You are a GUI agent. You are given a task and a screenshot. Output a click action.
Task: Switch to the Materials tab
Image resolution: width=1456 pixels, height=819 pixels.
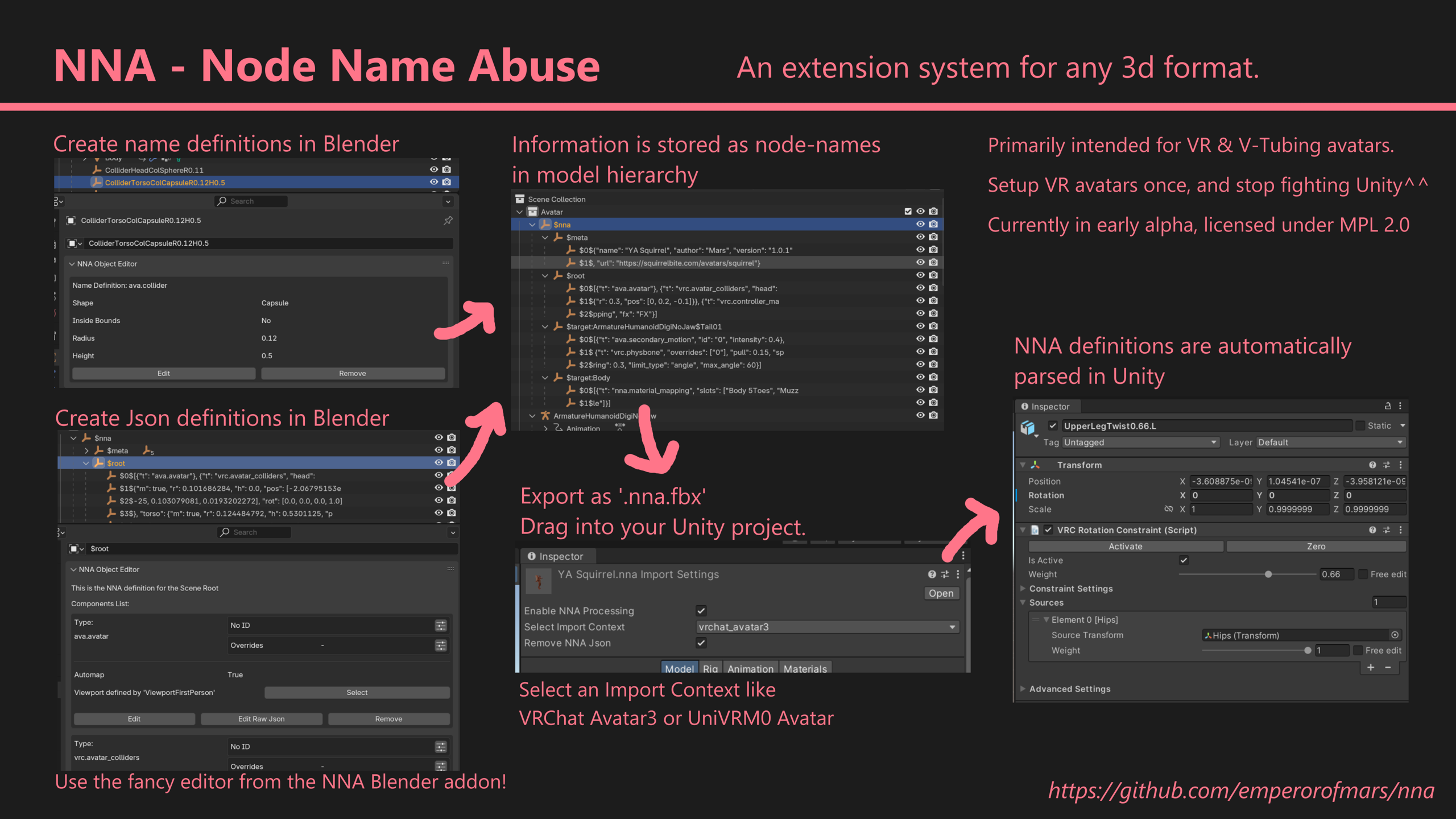click(805, 669)
